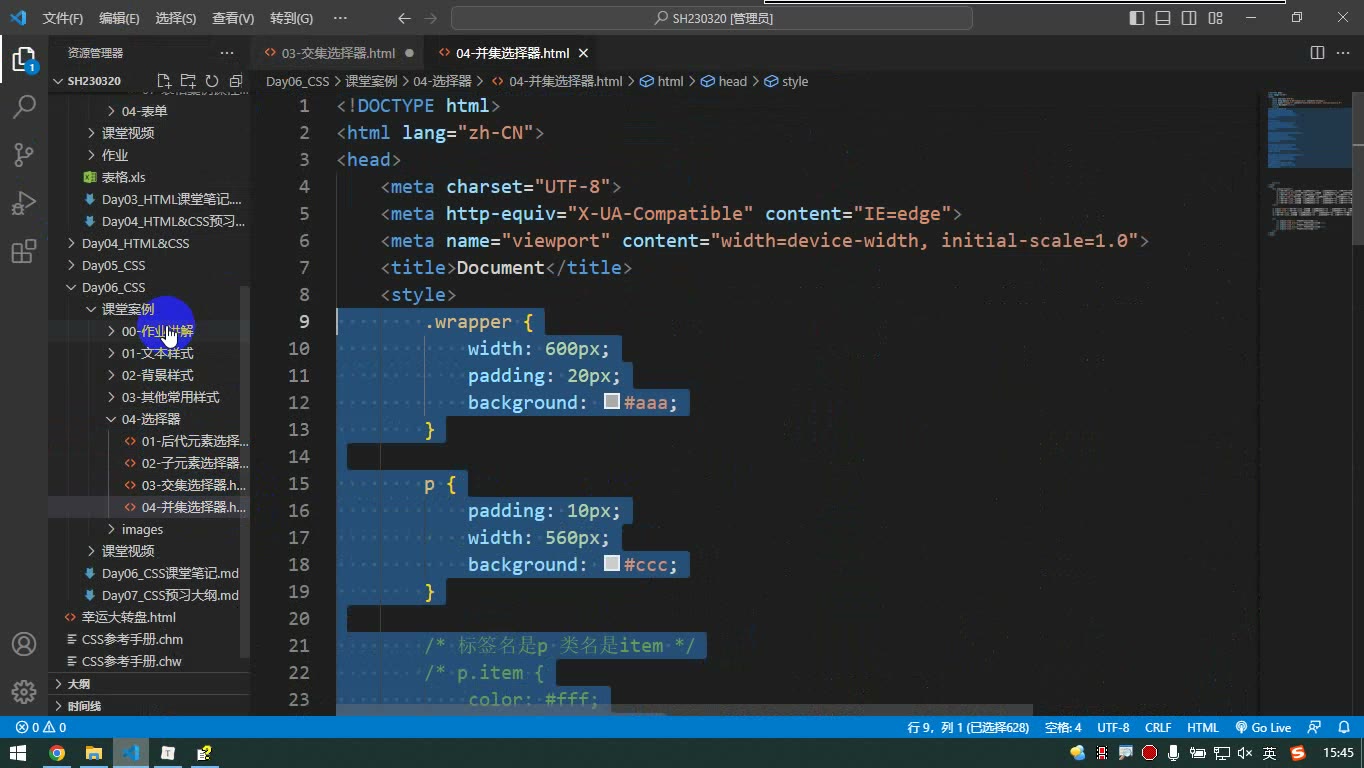The width and height of the screenshot is (1364, 768).
Task: Collapse the 04-选择器 folder
Action: pos(149,419)
